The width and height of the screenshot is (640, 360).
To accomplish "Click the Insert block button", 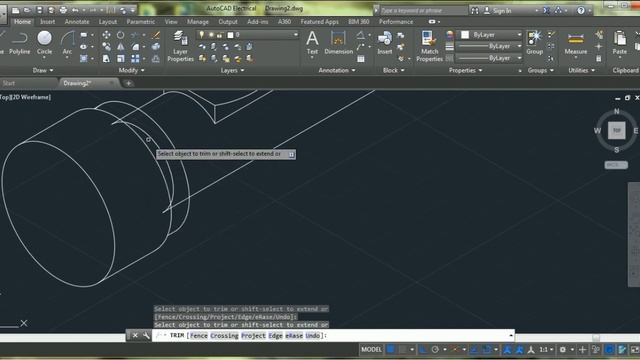I will (x=384, y=43).
